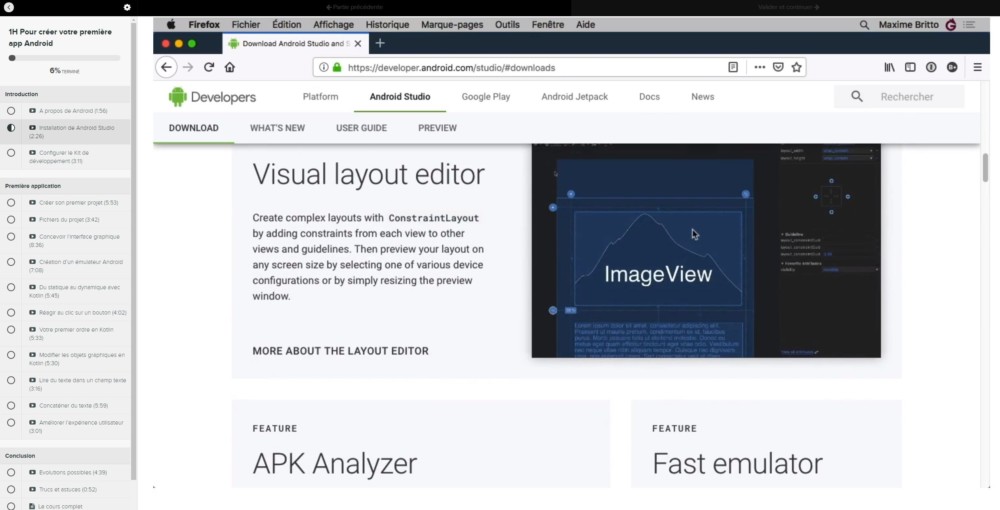Click the course back arrow circle
This screenshot has height=510, width=1000.
click(x=8, y=7)
